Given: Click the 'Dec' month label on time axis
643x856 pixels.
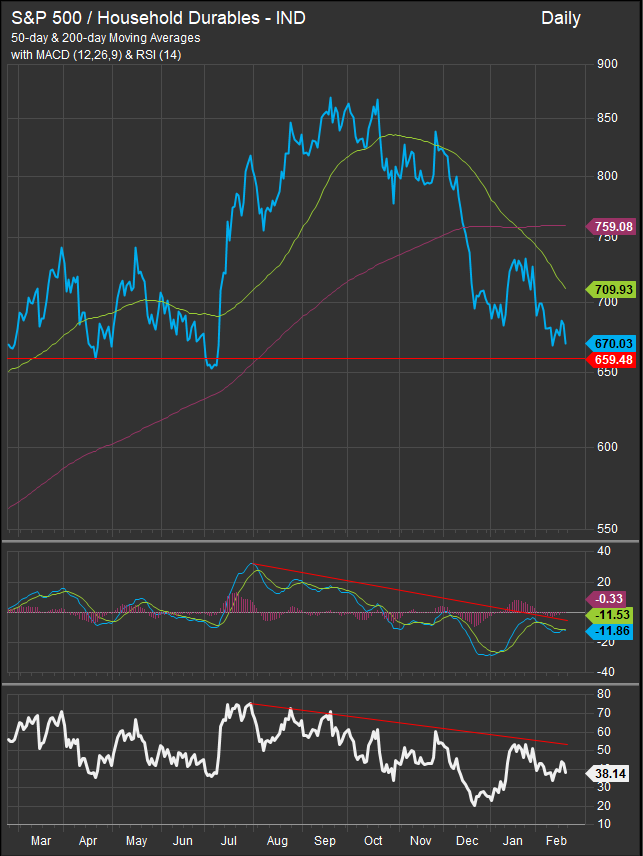Looking at the screenshot, I should [x=467, y=841].
